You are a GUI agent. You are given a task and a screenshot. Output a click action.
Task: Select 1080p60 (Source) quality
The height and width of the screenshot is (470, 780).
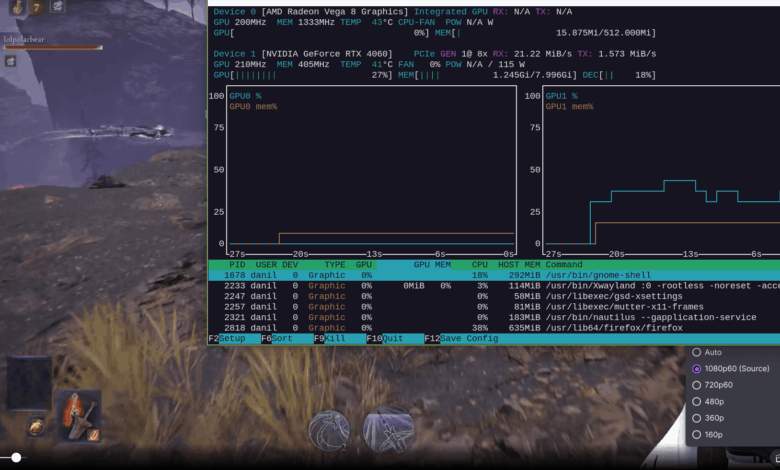tap(731, 369)
